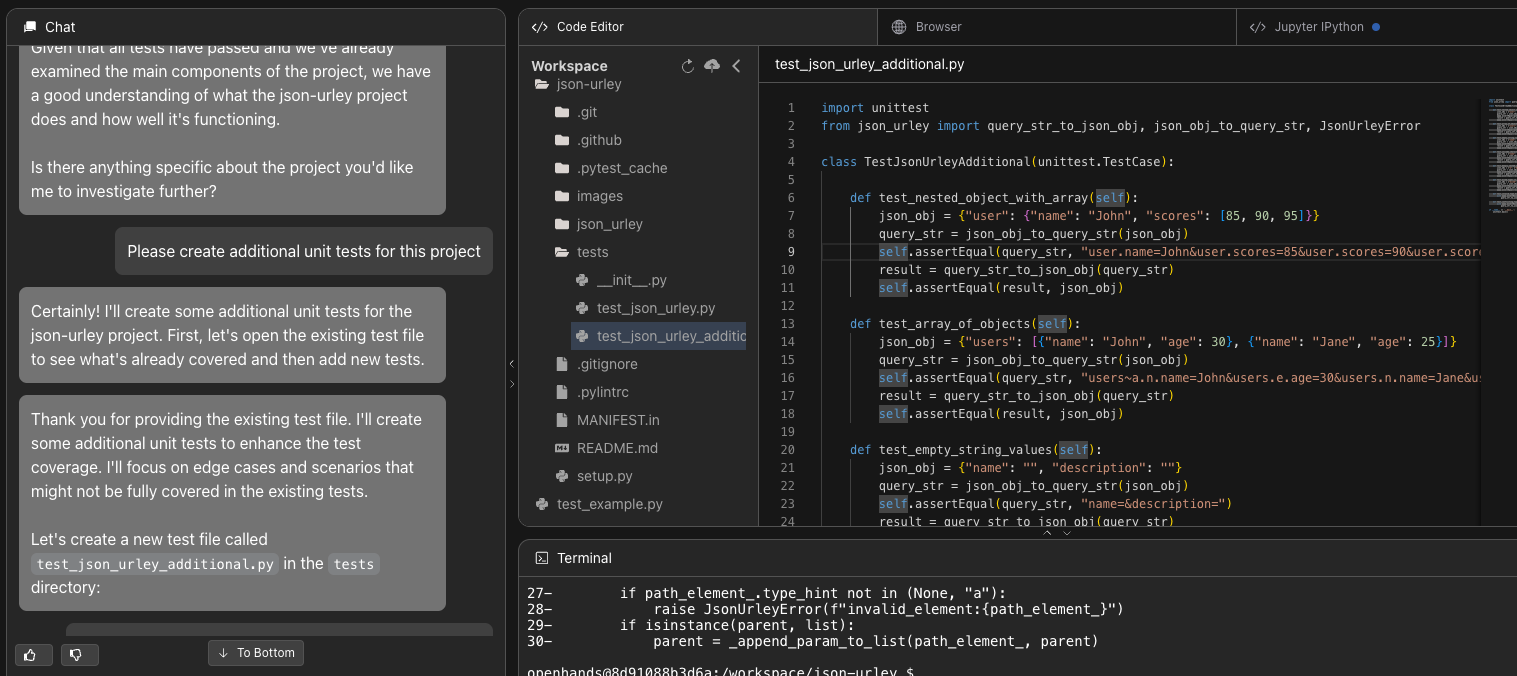Click the Terminal panel header
Image resolution: width=1517 pixels, height=676 pixels.
pos(1017,558)
